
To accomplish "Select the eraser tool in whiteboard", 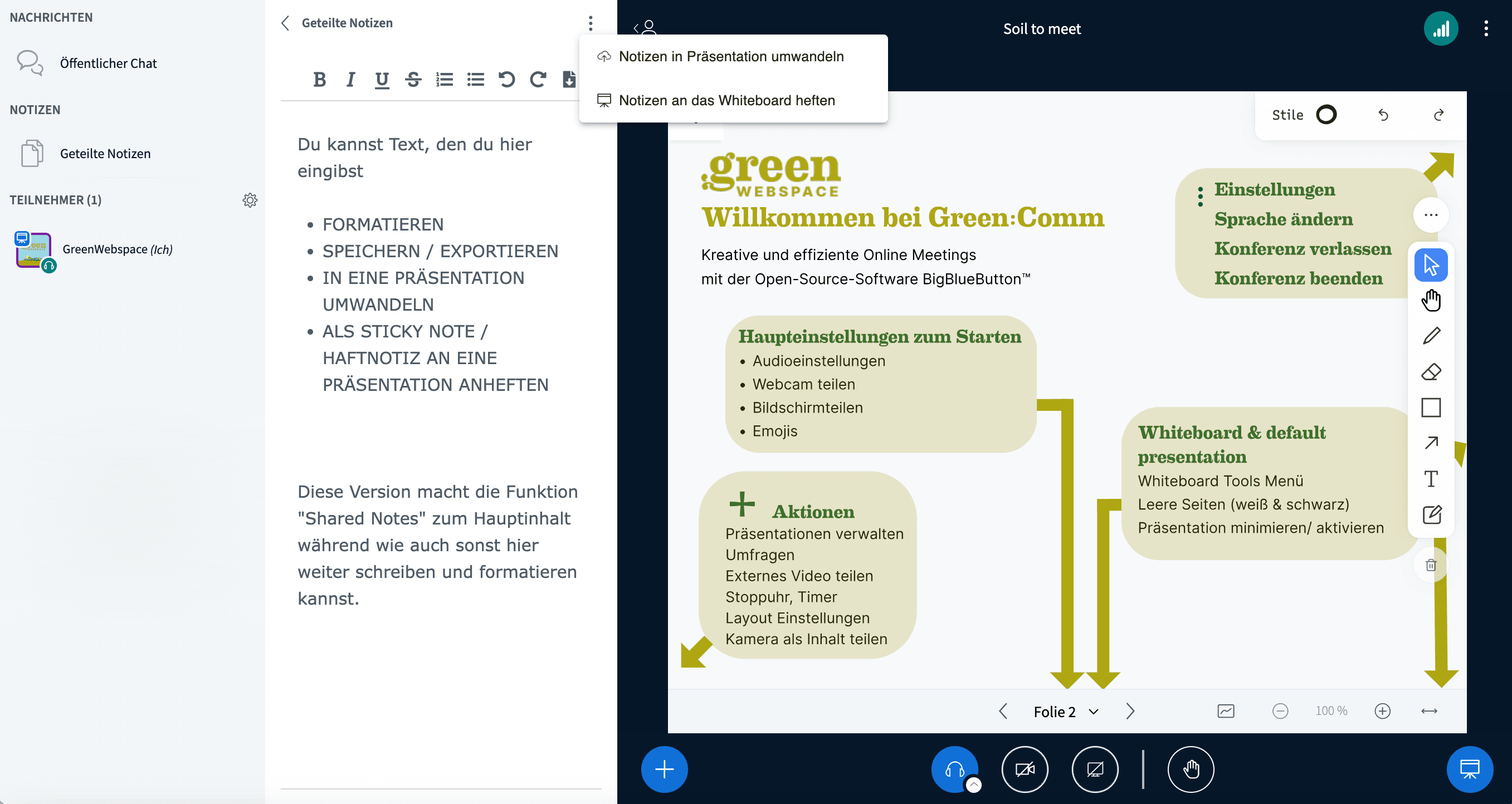I will pos(1431,372).
